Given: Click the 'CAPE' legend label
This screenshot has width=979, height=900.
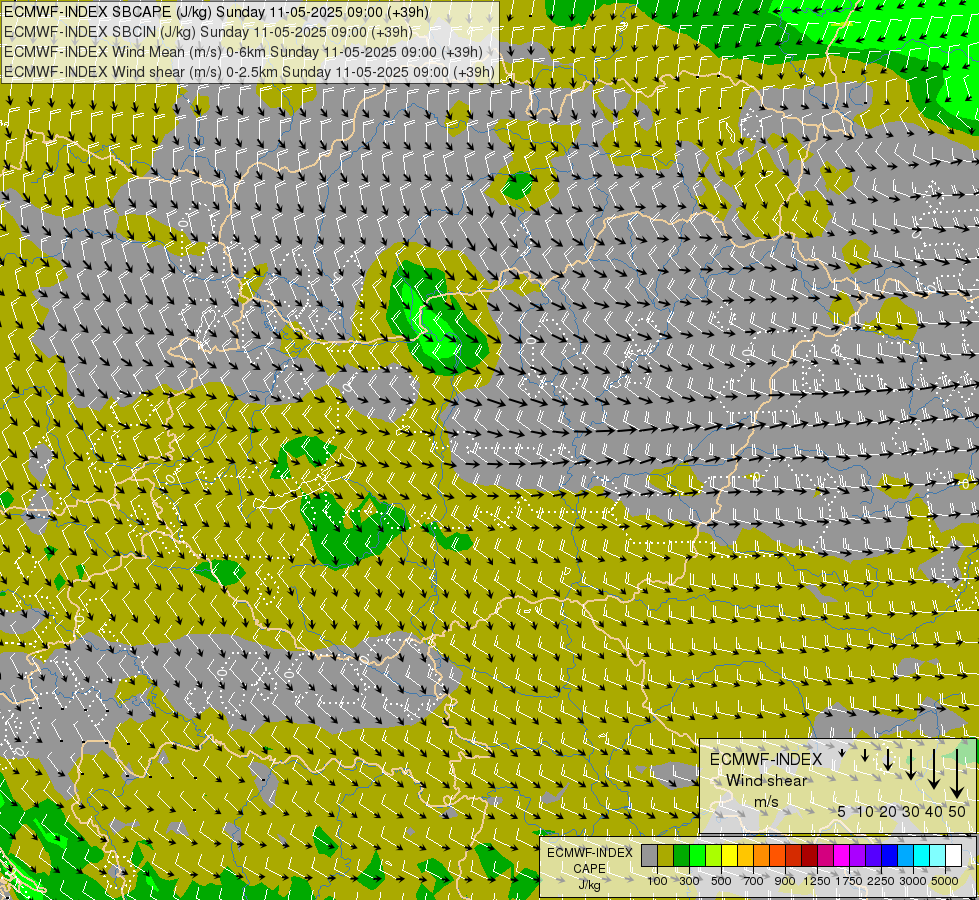Looking at the screenshot, I should 589,869.
